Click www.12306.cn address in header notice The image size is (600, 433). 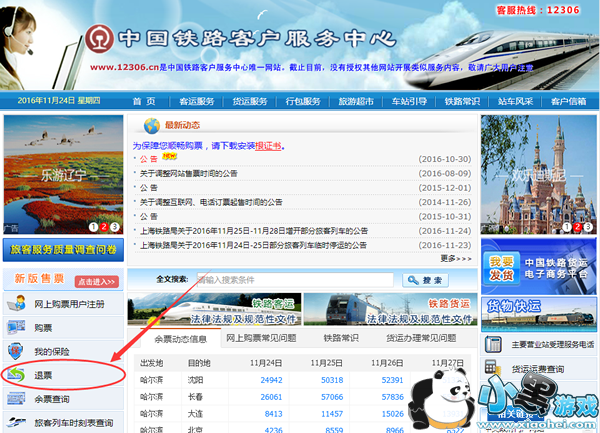(124, 67)
